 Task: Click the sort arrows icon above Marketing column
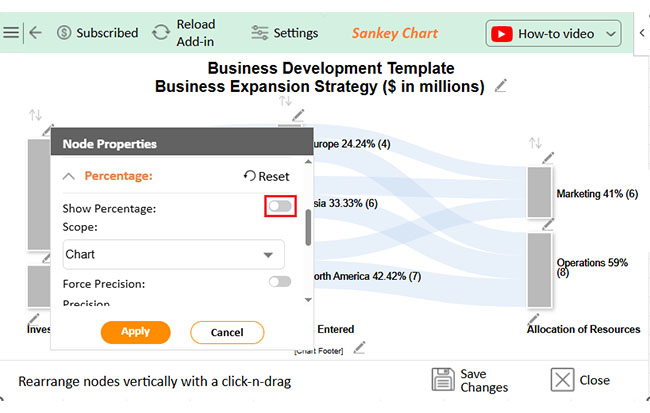pos(535,143)
